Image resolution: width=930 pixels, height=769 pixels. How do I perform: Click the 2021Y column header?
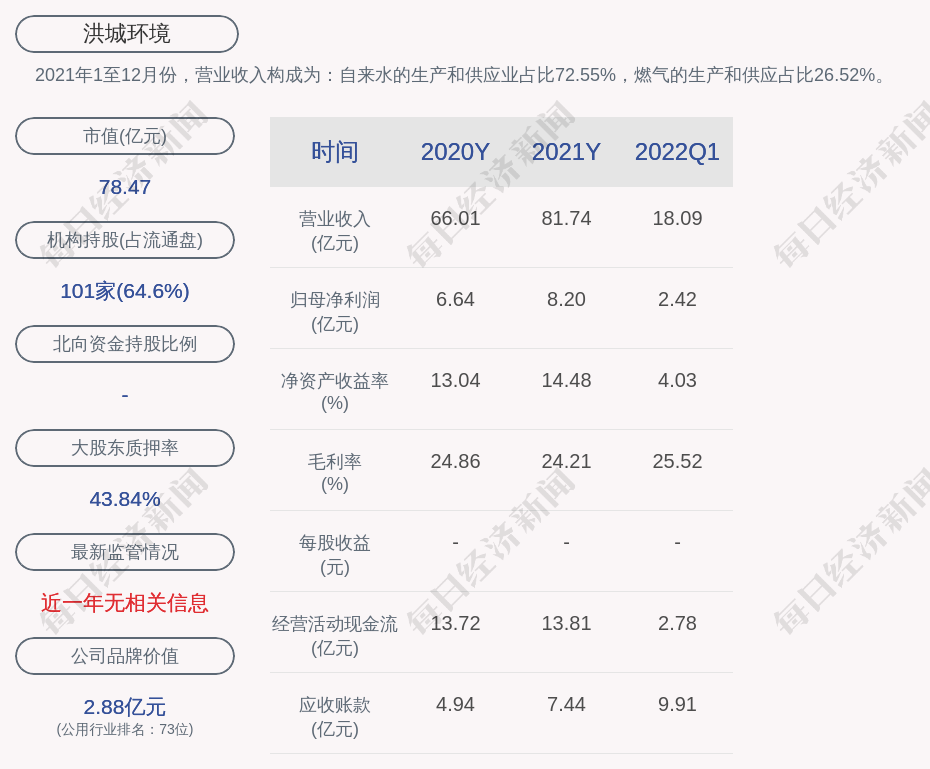pyautogui.click(x=566, y=152)
